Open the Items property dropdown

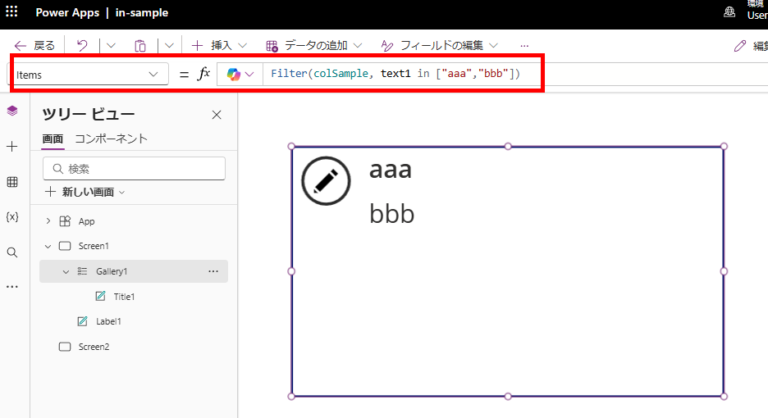pos(154,75)
